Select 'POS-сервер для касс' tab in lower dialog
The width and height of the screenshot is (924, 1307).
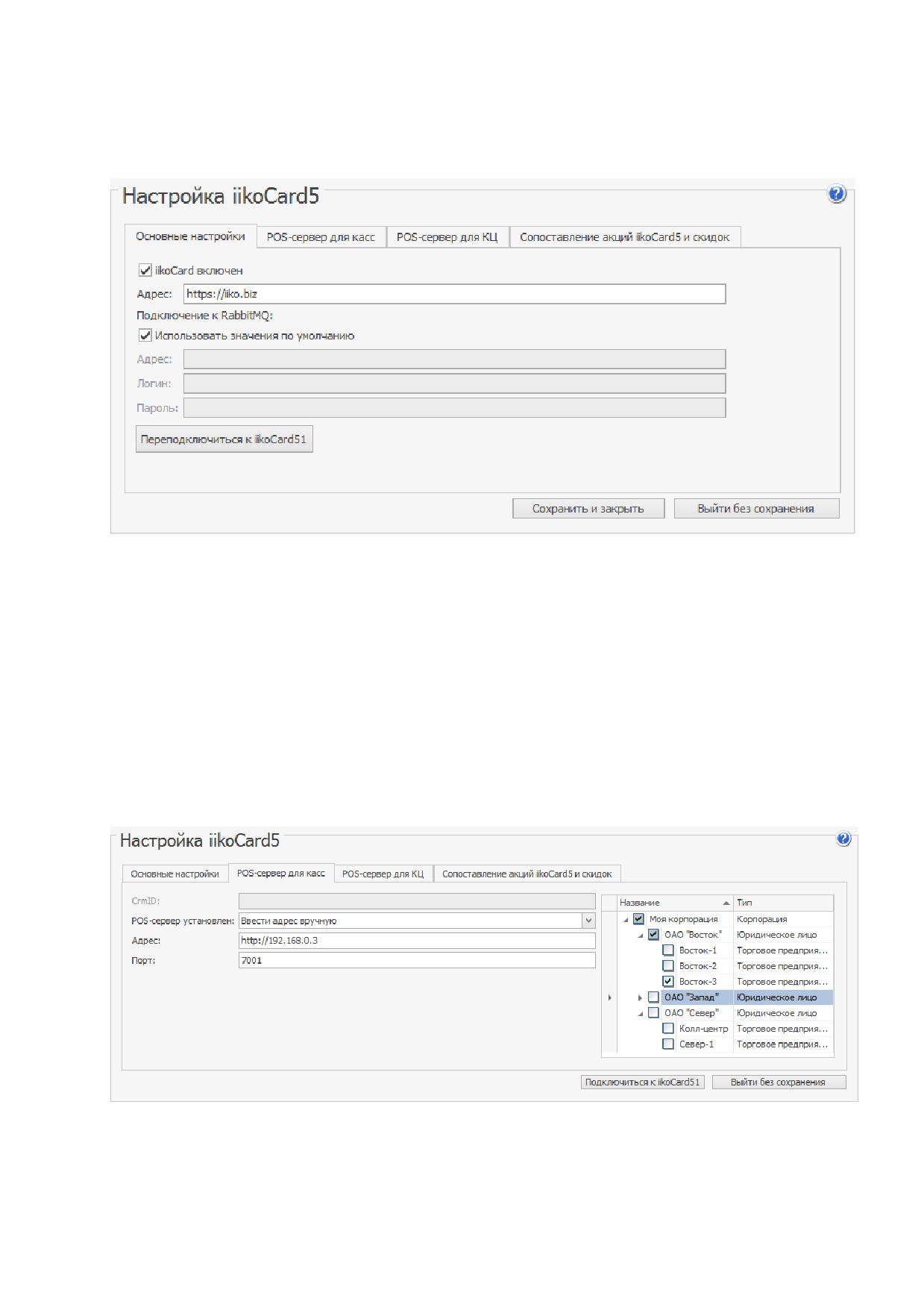[280, 873]
